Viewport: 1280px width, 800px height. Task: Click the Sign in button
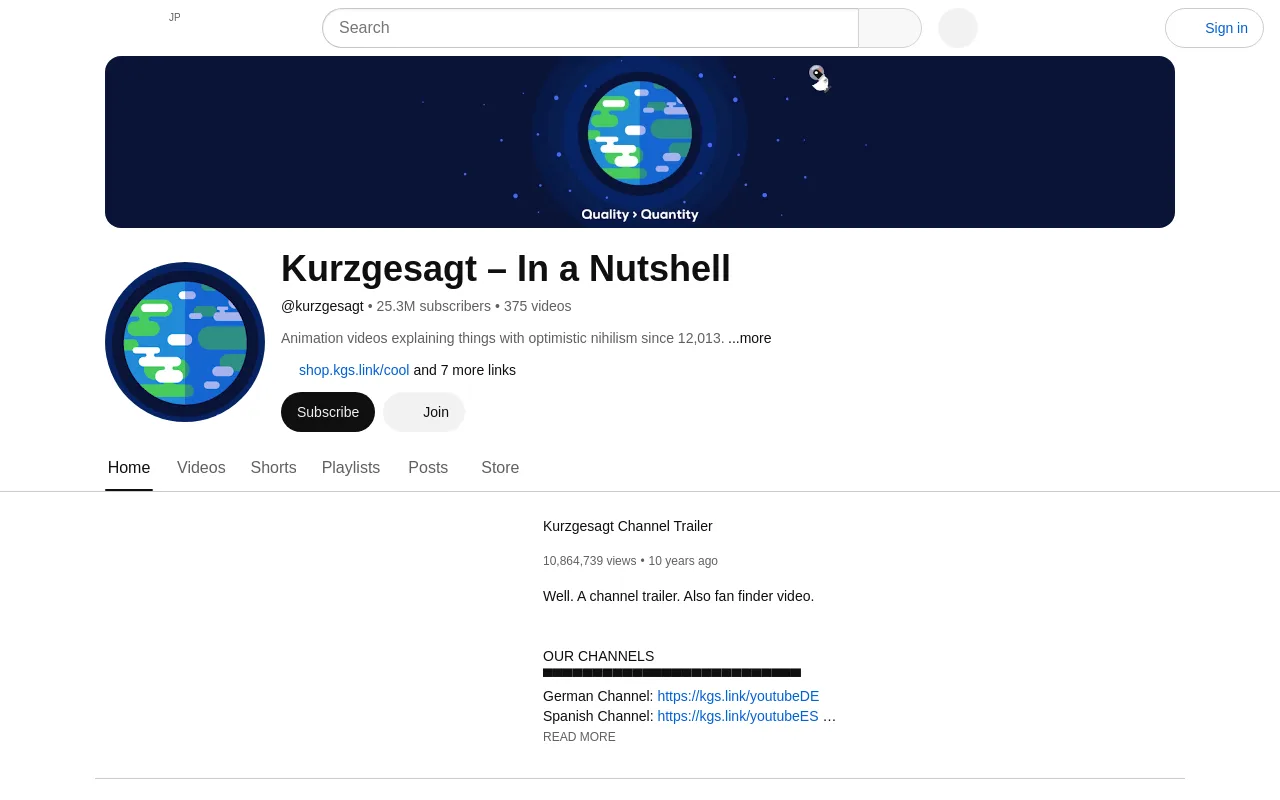pos(1214,28)
